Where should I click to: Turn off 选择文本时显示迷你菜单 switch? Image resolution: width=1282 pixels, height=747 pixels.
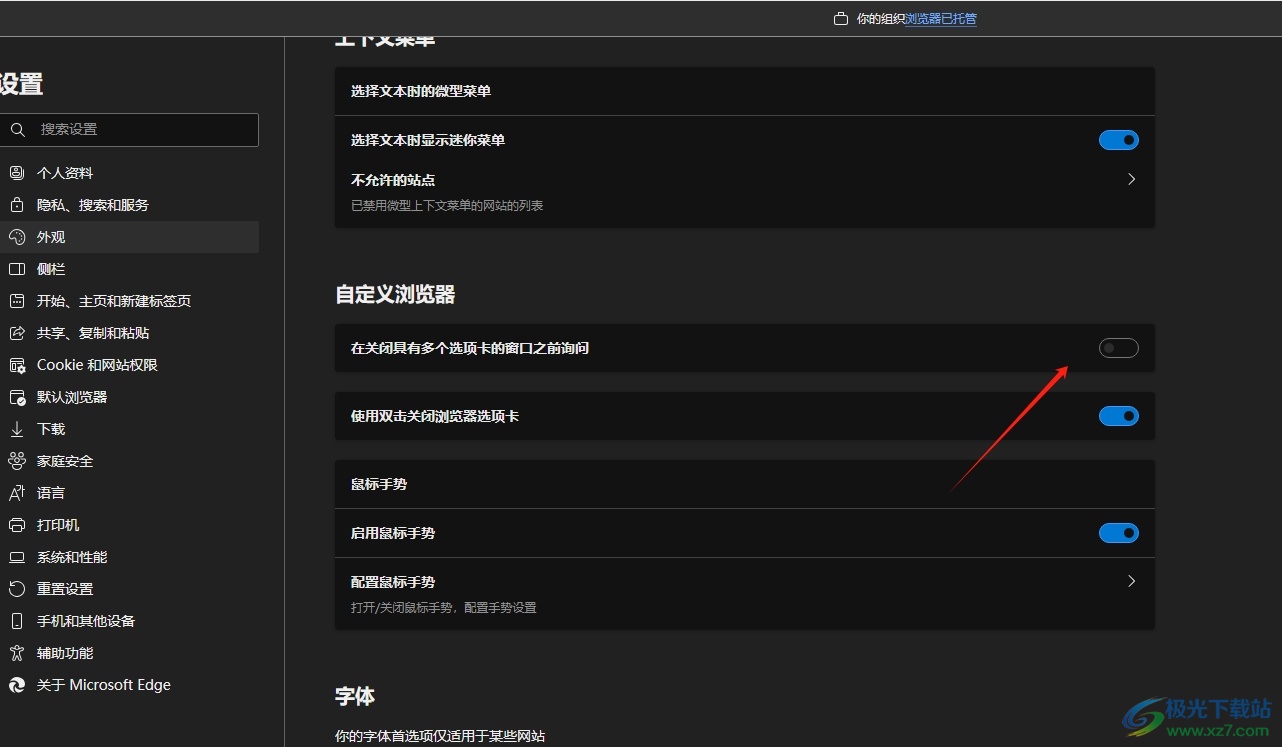click(x=1119, y=140)
